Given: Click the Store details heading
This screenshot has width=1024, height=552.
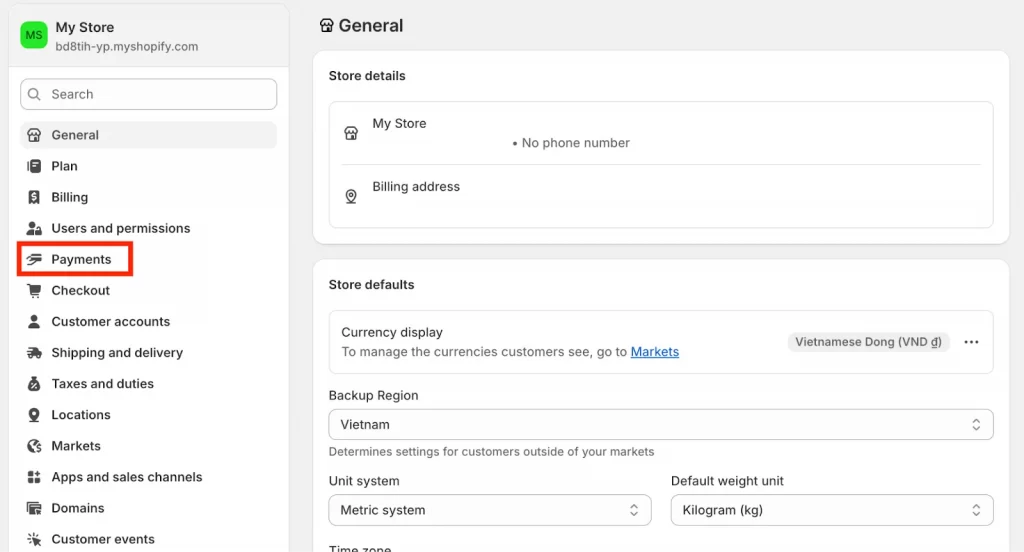Looking at the screenshot, I should click(x=367, y=76).
